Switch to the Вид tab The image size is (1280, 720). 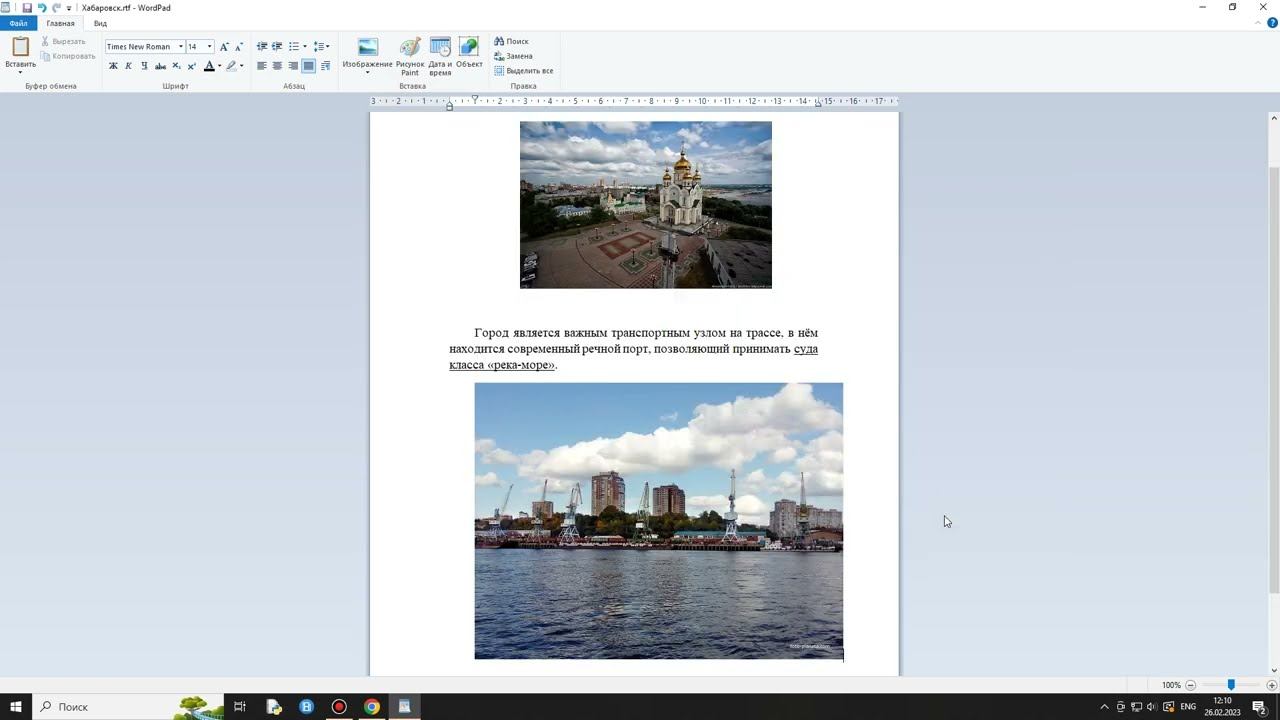click(x=100, y=23)
